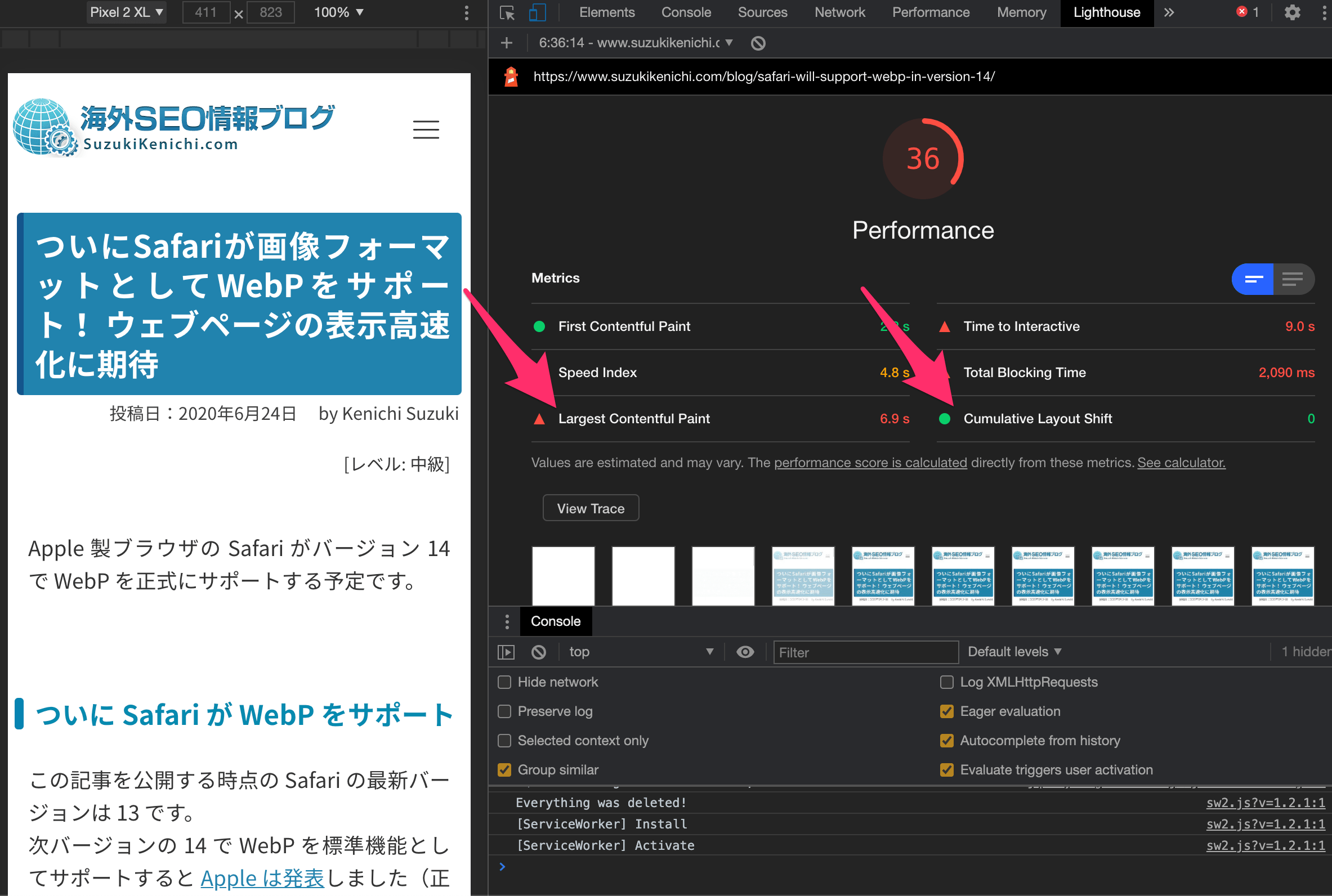Toggle the Hide network checkbox
The height and width of the screenshot is (896, 1332).
coord(504,681)
